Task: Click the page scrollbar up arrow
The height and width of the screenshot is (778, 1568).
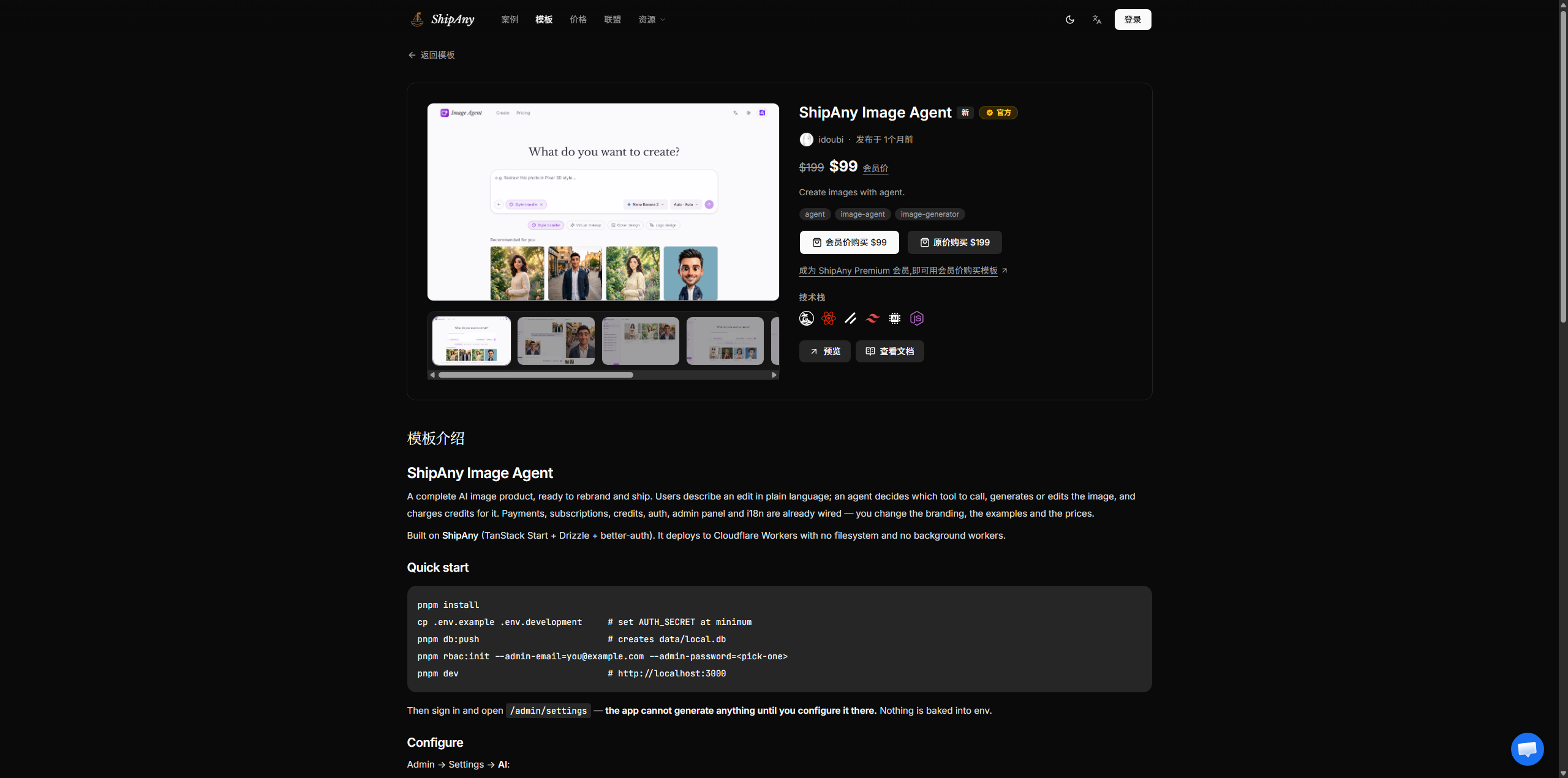Action: [1563, 4]
